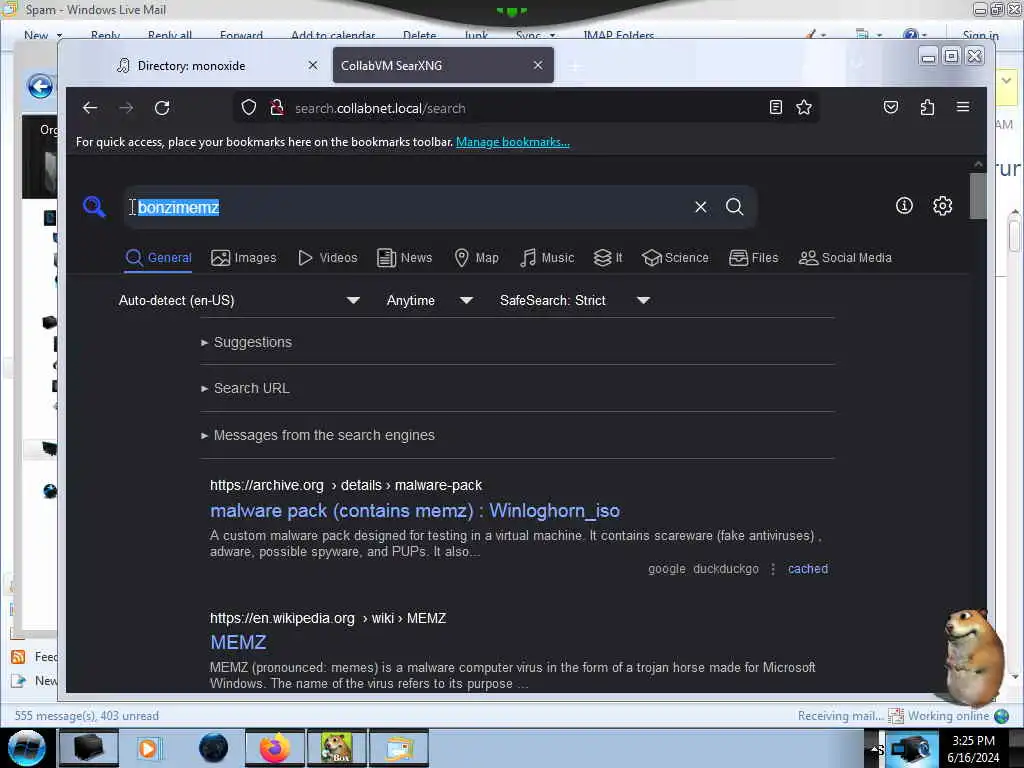
Task: Open the SearXNG preferences gear icon
Action: click(x=942, y=206)
